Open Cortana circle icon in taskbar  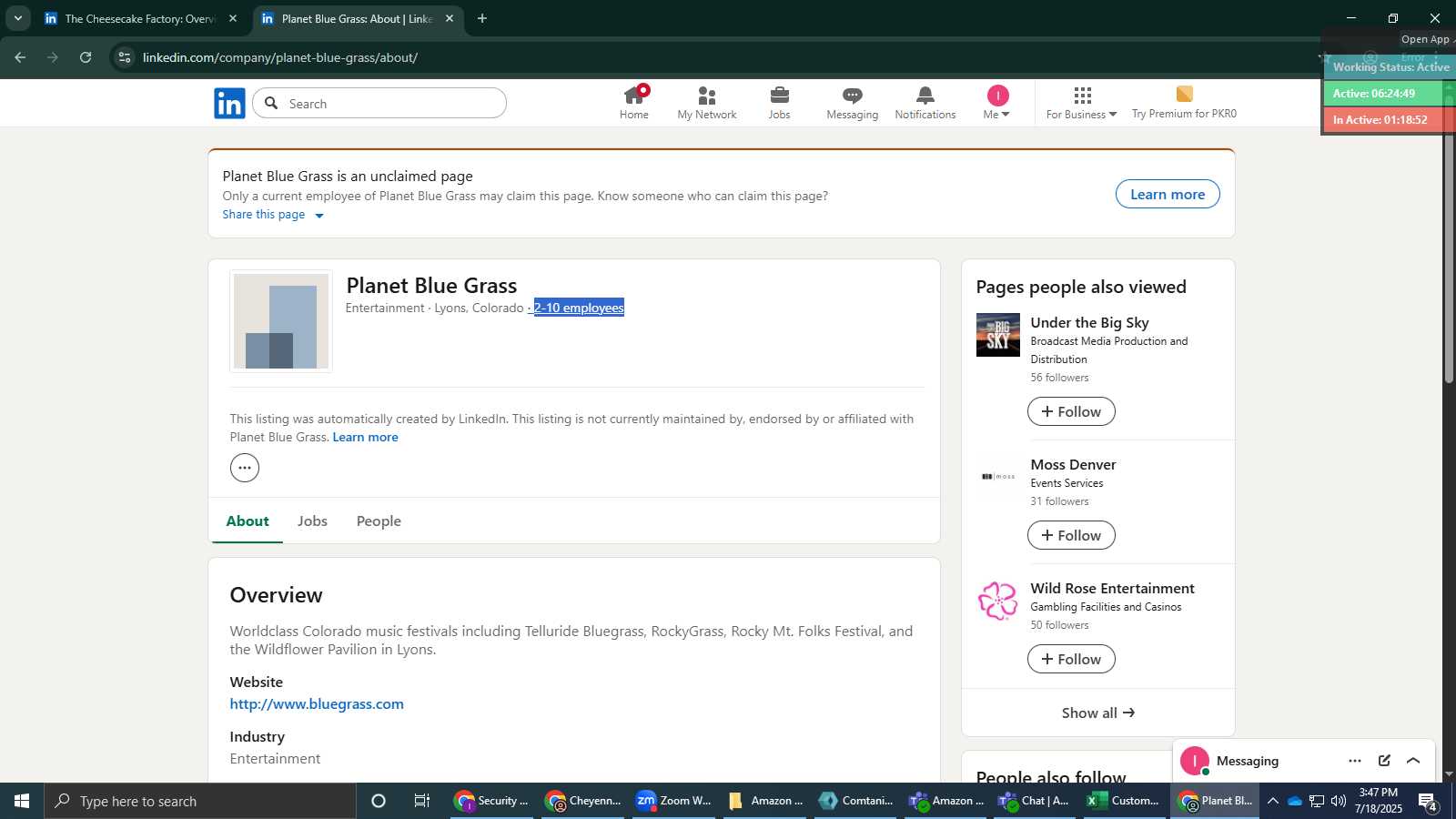[x=379, y=801]
